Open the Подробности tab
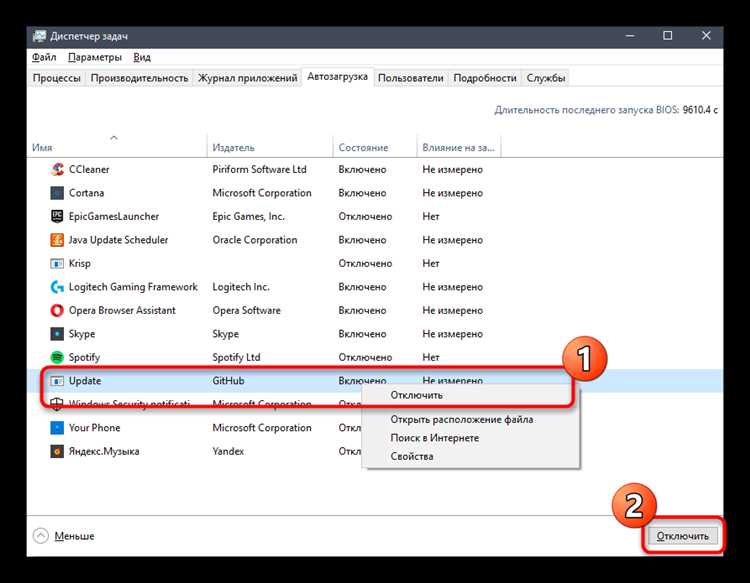The image size is (750, 583). 485,78
